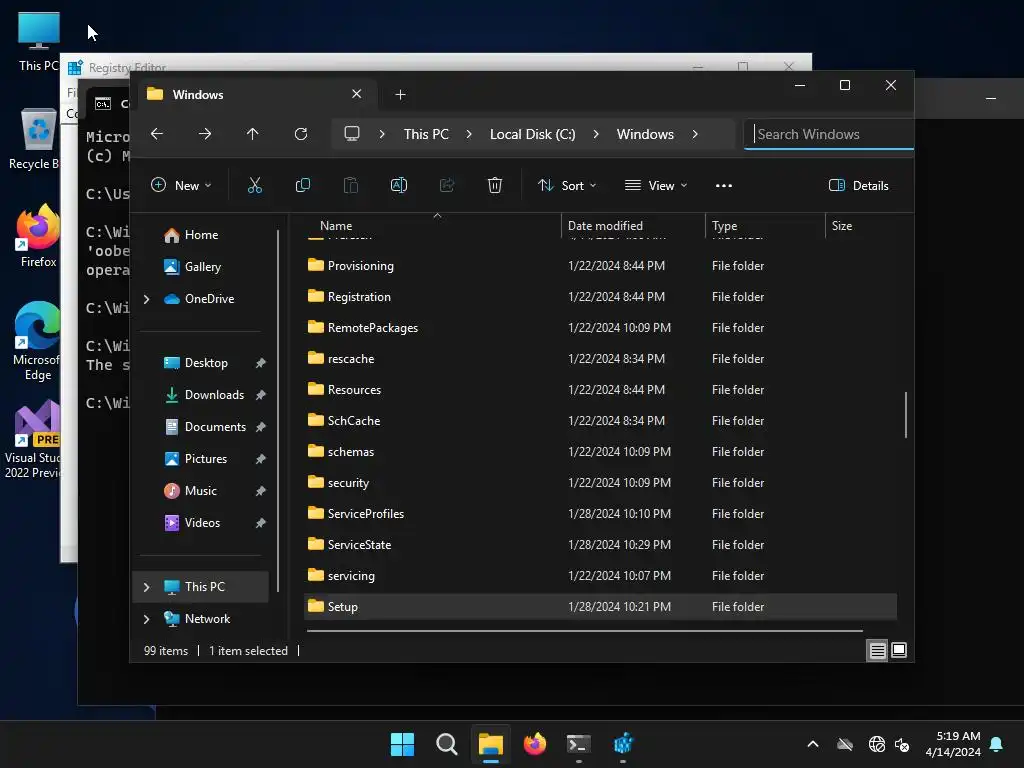Select the security folder
Image resolution: width=1024 pixels, height=768 pixels.
click(600, 483)
